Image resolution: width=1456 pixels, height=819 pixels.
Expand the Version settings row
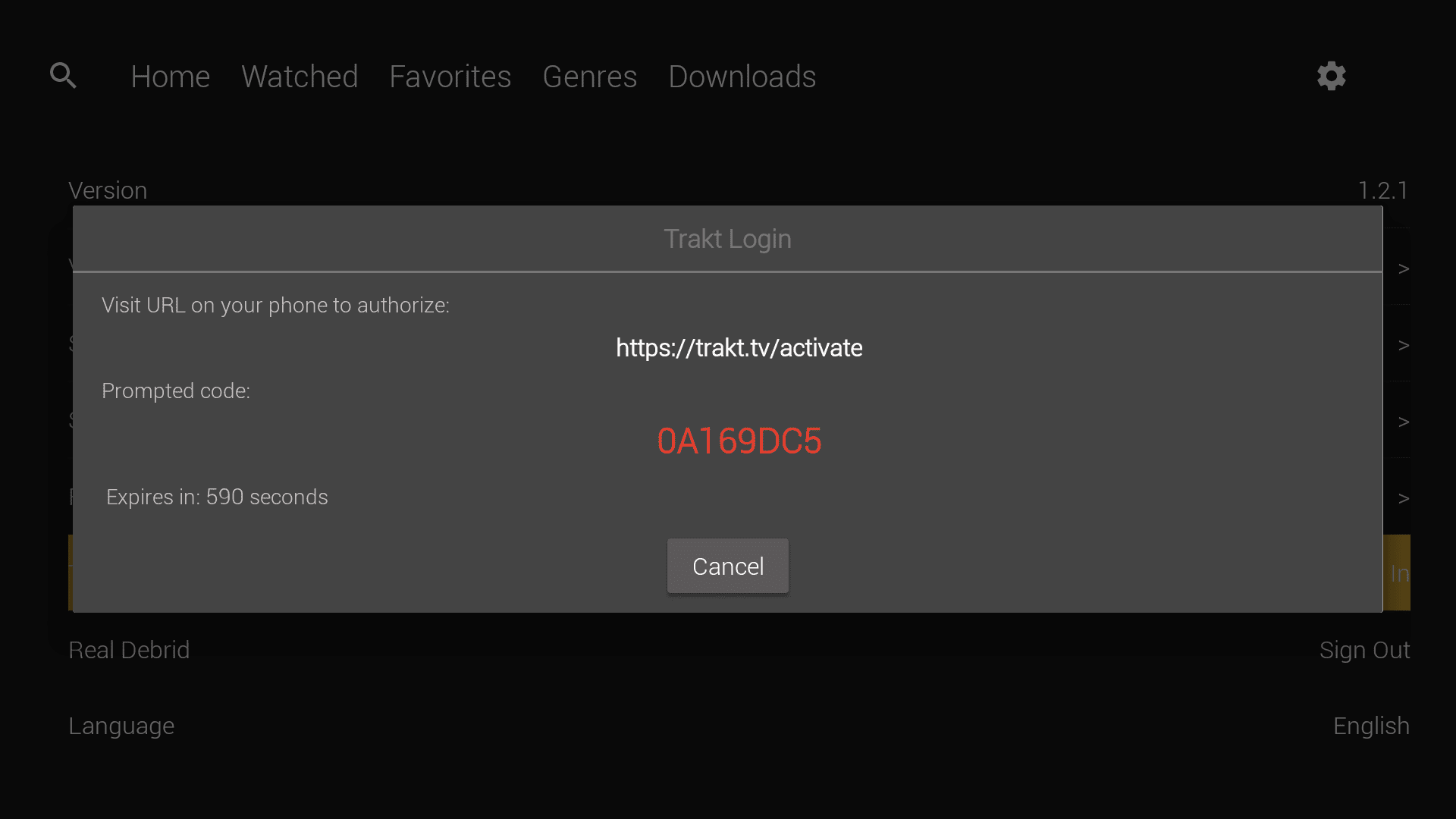click(x=728, y=190)
